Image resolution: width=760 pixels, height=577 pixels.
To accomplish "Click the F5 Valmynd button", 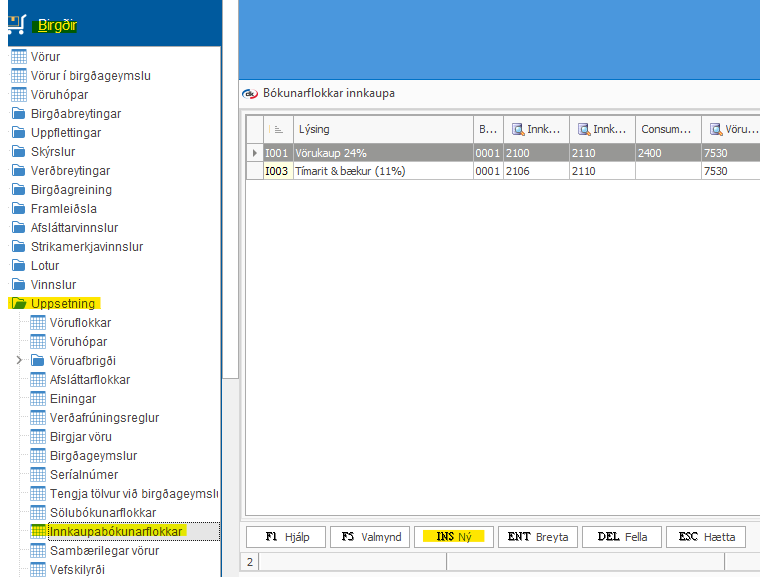I will point(369,537).
